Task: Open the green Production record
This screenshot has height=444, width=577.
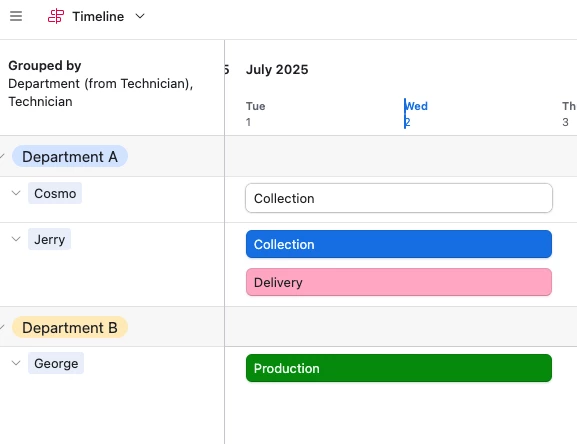Action: 399,368
